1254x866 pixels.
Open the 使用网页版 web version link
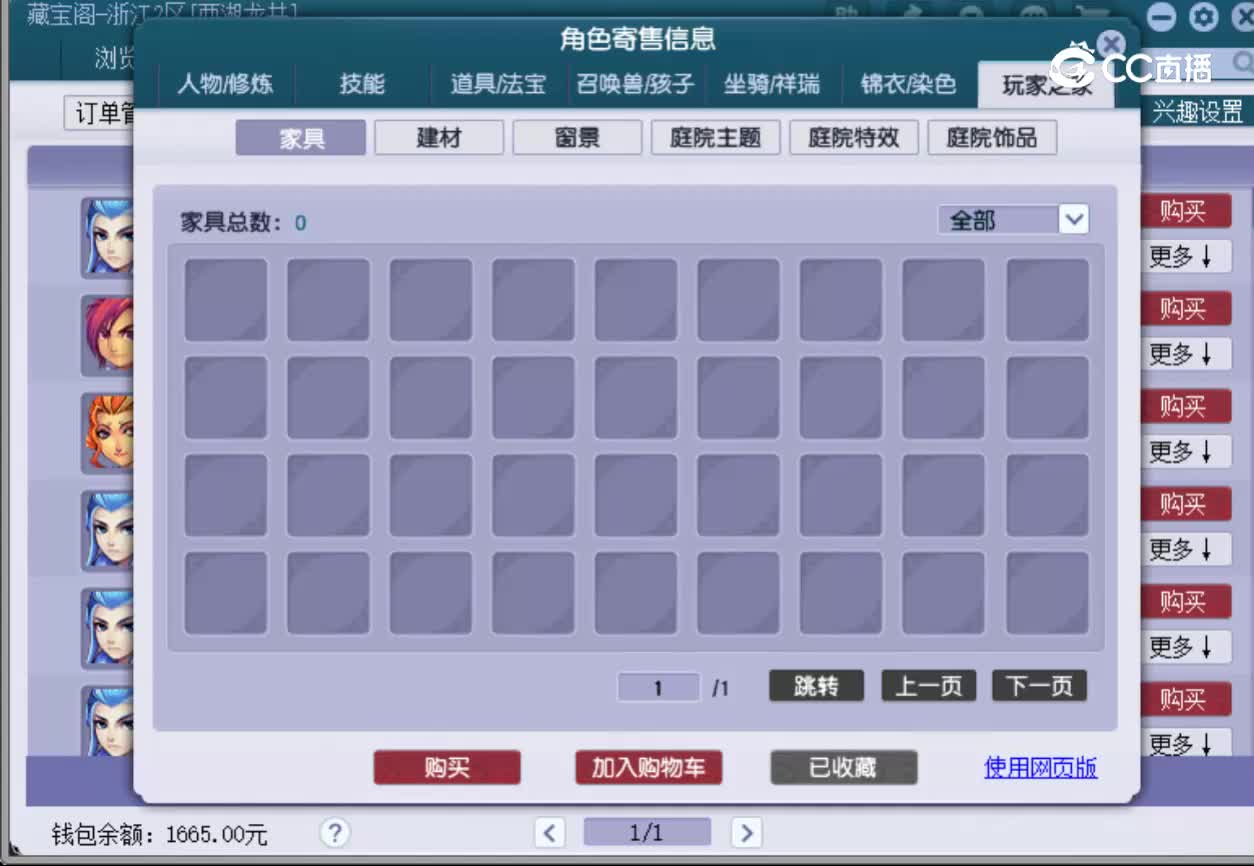pos(1038,766)
